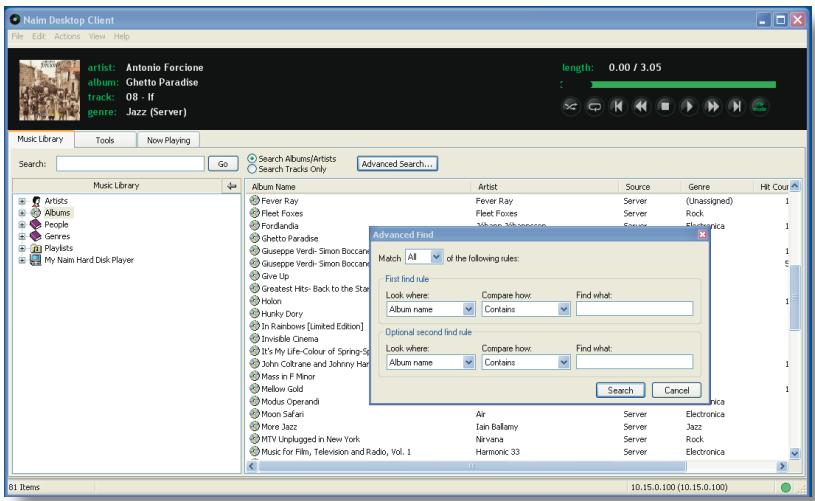
Task: Click the Genres book icon in the tree
Action: [36, 236]
